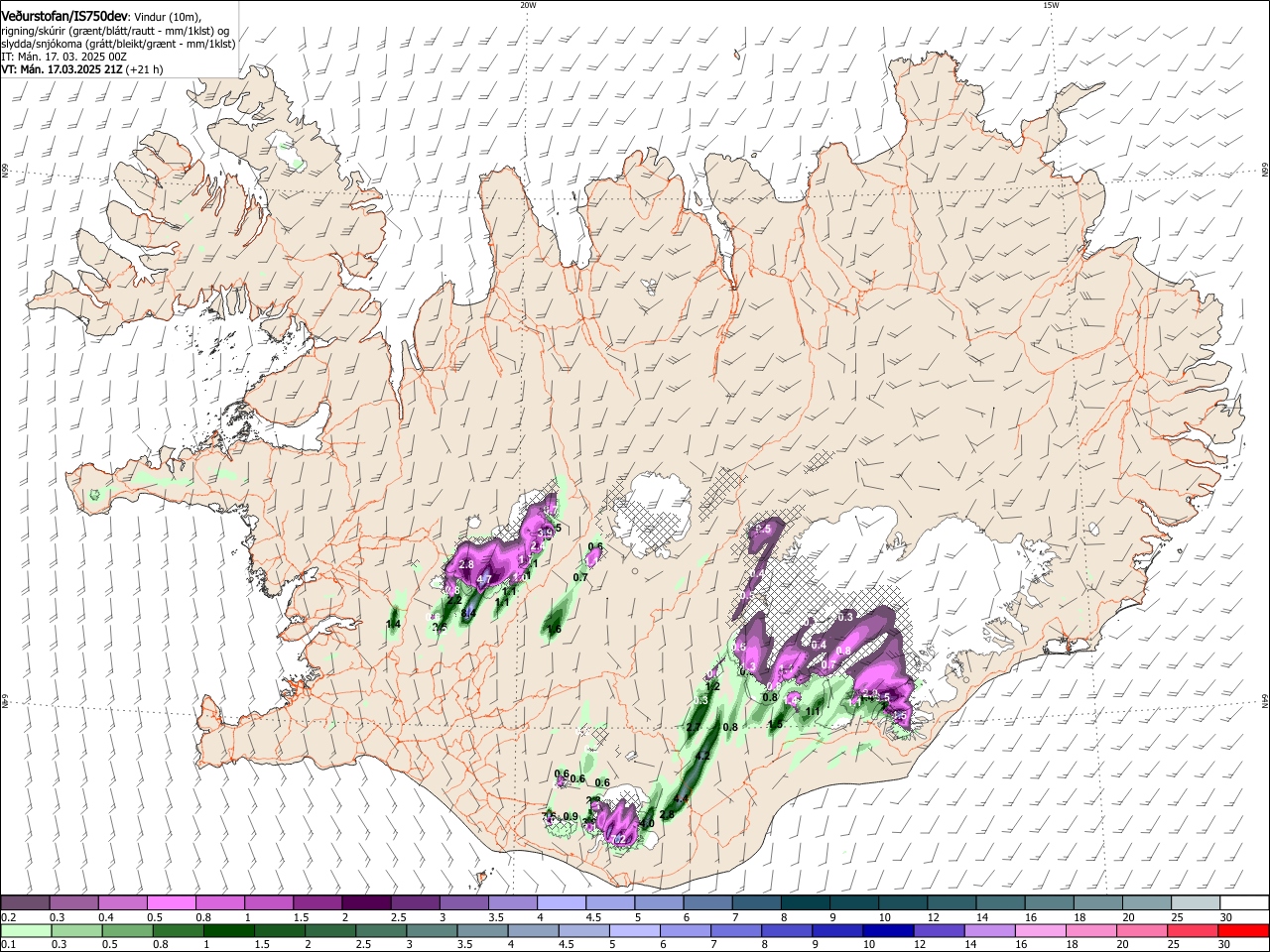Click the 1.6 precipitation value on the map
Image resolution: width=1270 pixels, height=952 pixels.
point(555,630)
